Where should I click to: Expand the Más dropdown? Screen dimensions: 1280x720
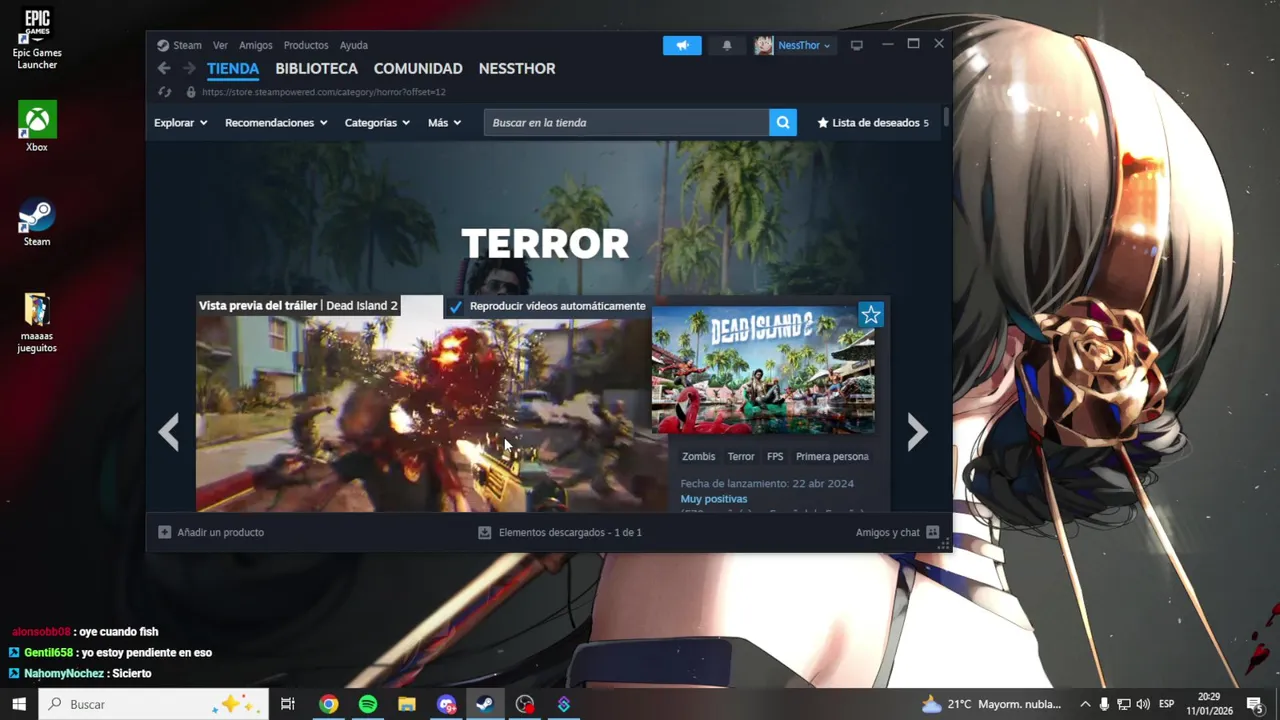445,123
